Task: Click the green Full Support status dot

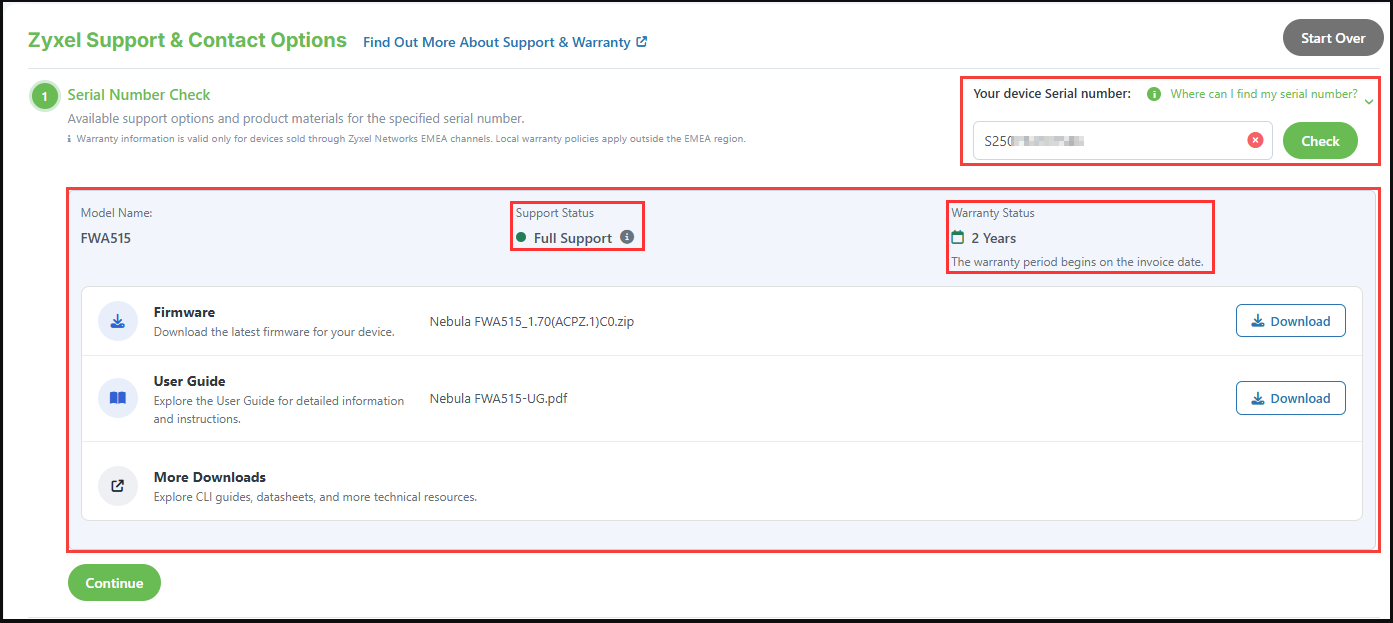Action: pos(521,238)
